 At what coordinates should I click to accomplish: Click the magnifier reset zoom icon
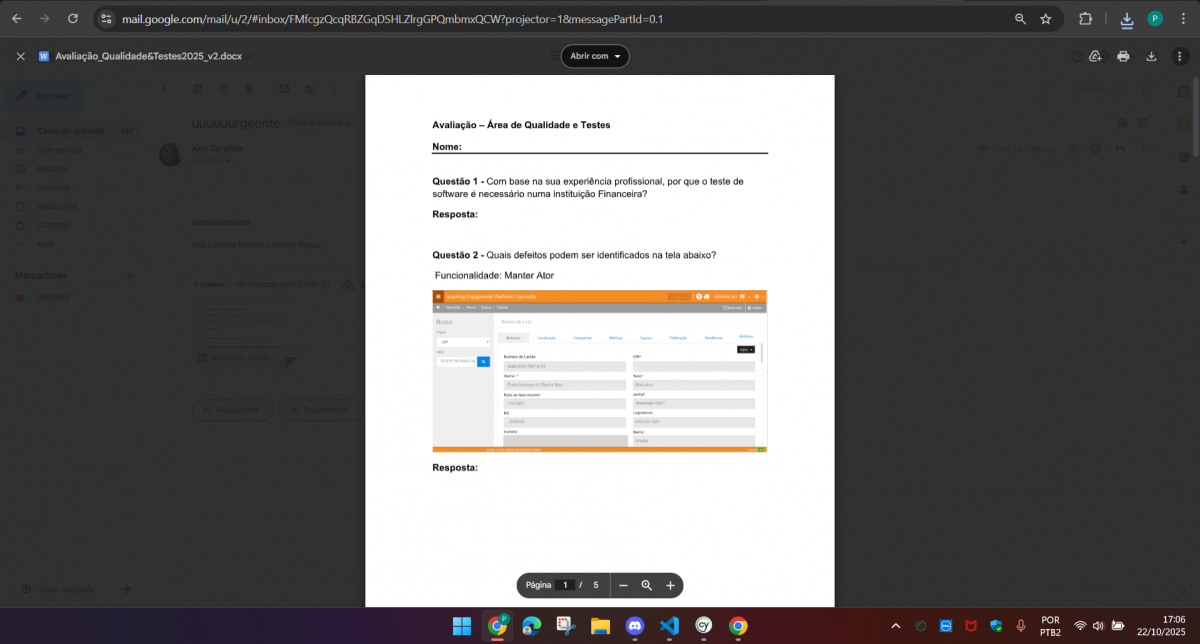click(x=647, y=585)
